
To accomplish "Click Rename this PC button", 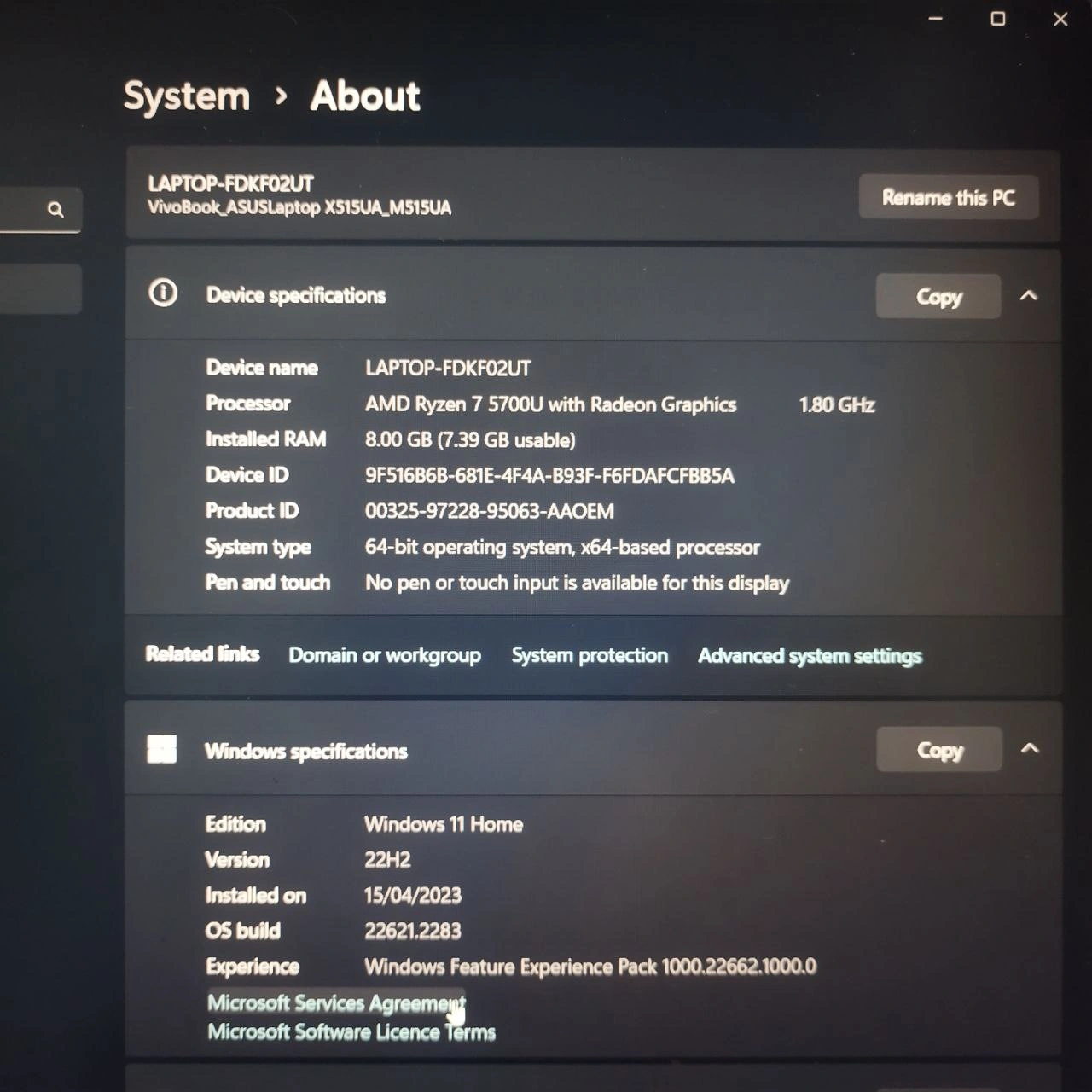I will [949, 197].
